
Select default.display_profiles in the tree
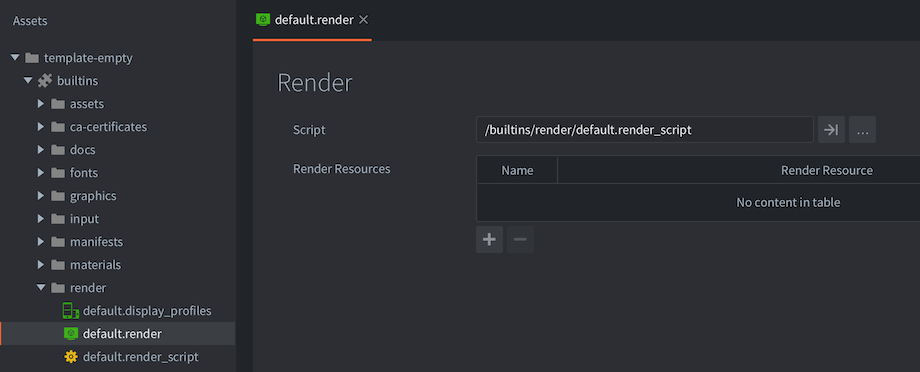coord(117,310)
